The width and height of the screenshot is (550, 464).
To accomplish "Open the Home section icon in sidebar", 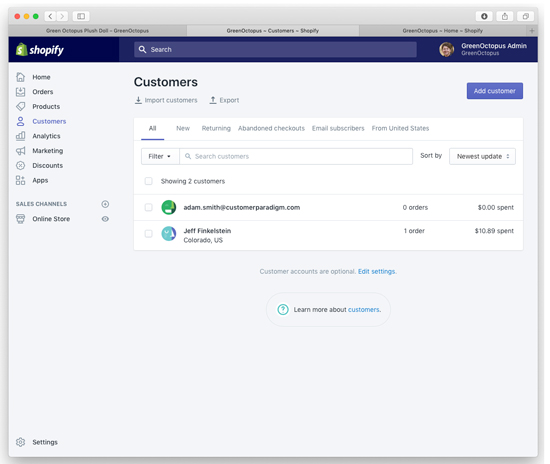I will (20, 77).
